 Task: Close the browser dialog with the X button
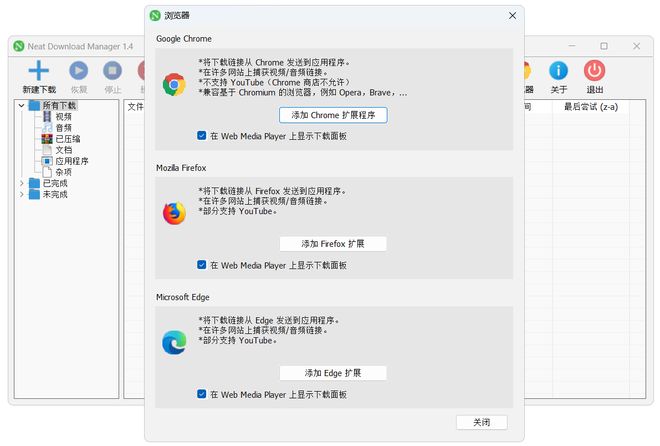pos(512,16)
